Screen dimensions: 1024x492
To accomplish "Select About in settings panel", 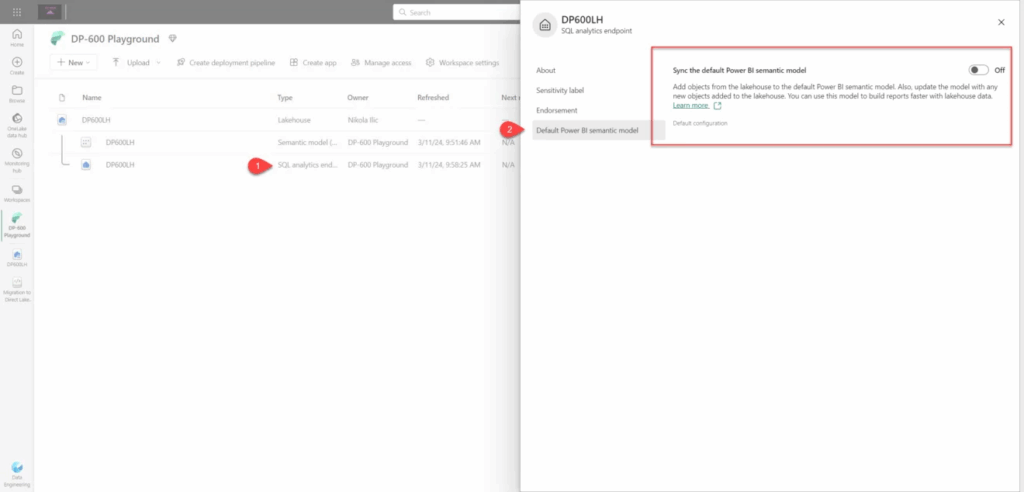I will point(546,70).
